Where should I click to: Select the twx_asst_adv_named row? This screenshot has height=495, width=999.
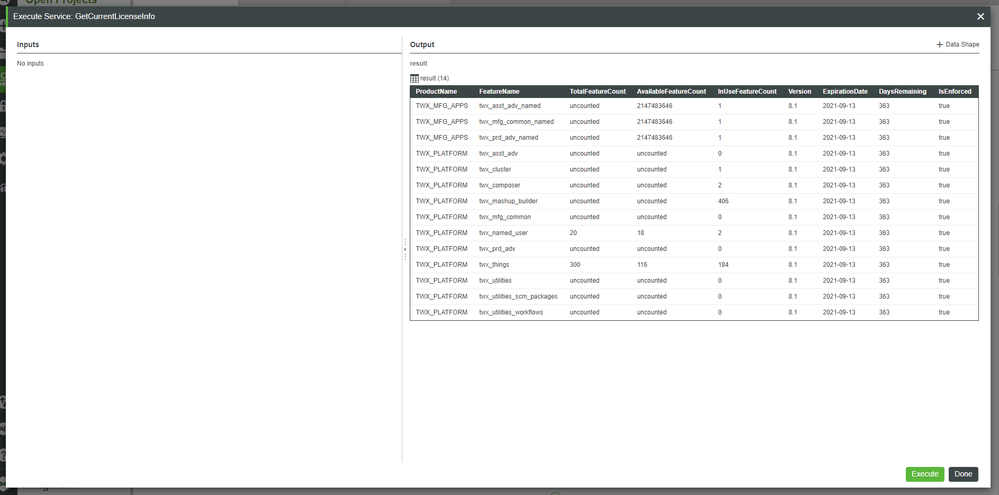tap(694, 106)
